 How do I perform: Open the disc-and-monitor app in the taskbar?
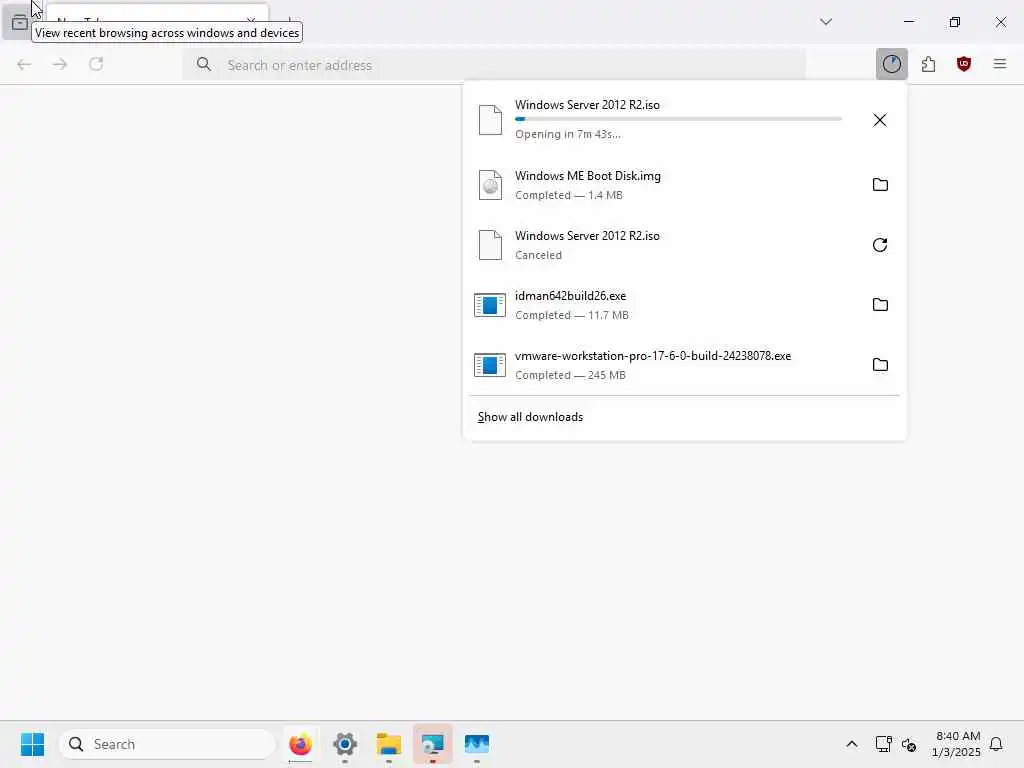tap(432, 744)
